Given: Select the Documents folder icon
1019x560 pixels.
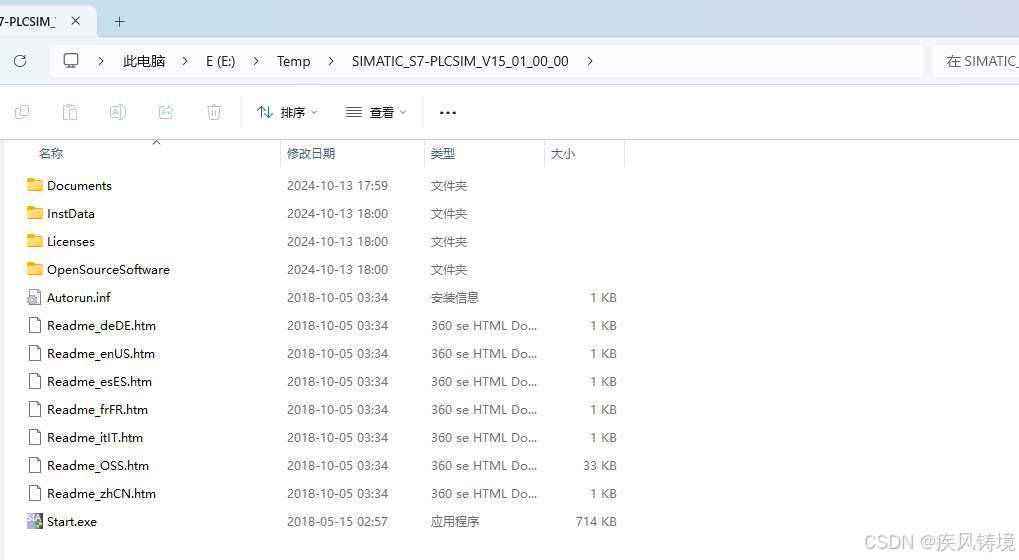Looking at the screenshot, I should [x=35, y=185].
